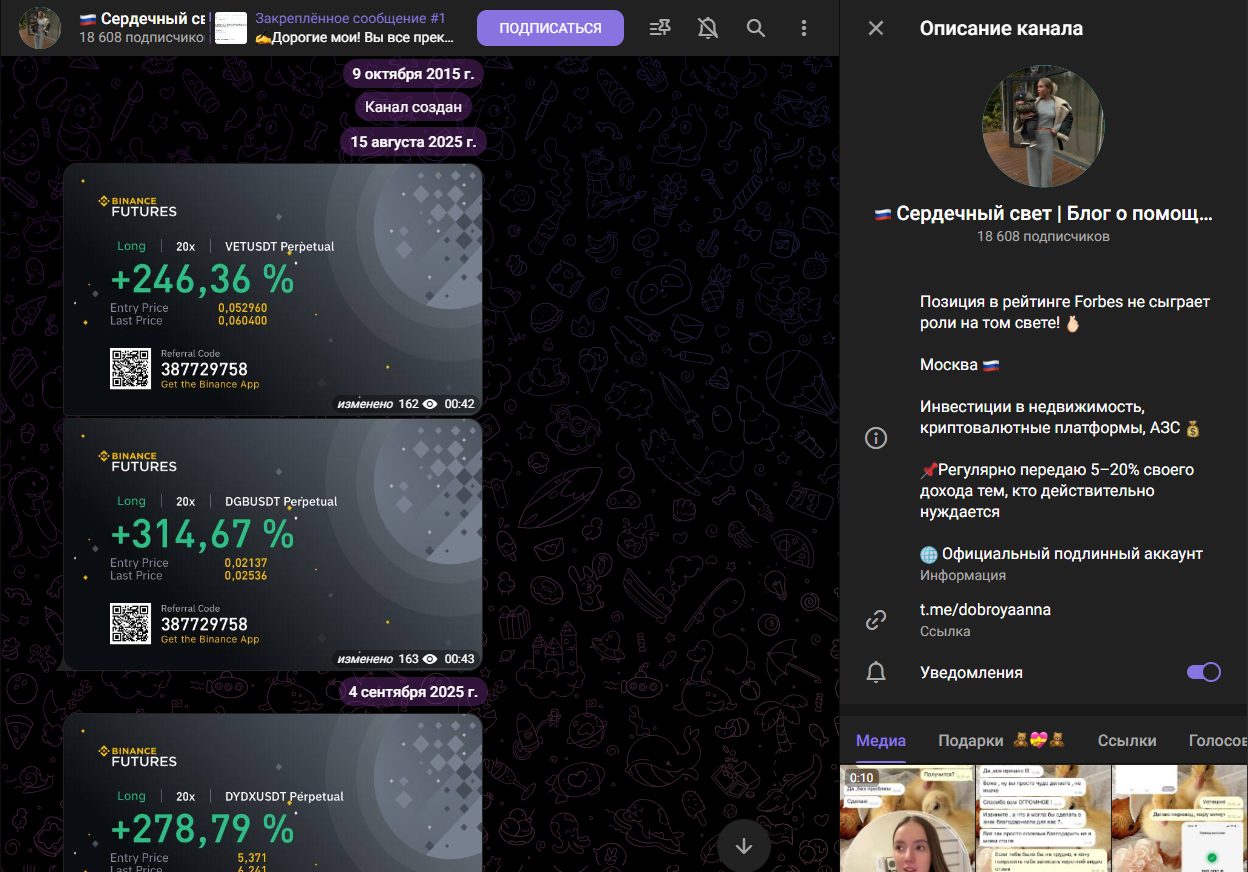Click timestamp 00:43 on DGBUSDT post
This screenshot has width=1248, height=872.
coord(460,659)
